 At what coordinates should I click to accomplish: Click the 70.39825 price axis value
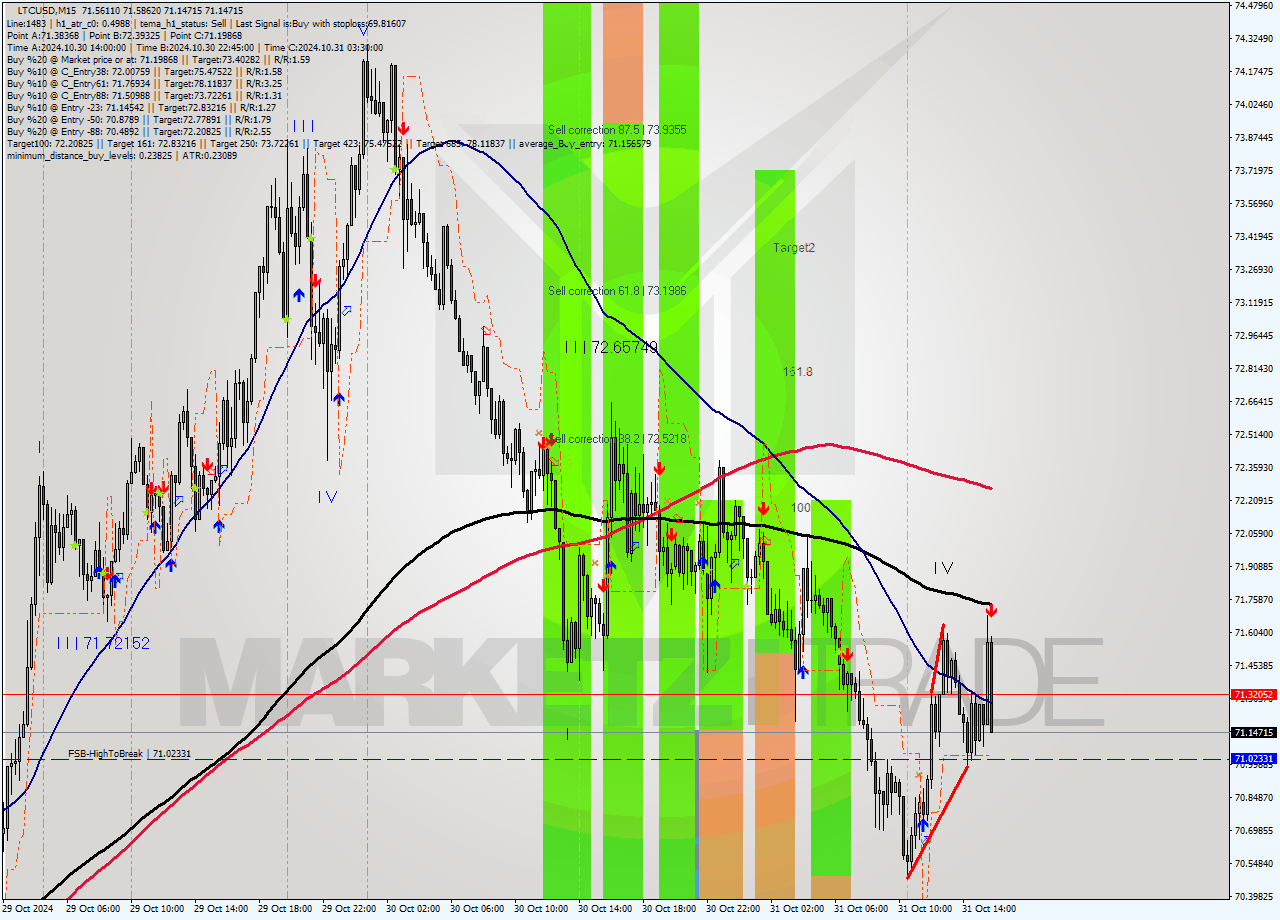pos(1253,896)
